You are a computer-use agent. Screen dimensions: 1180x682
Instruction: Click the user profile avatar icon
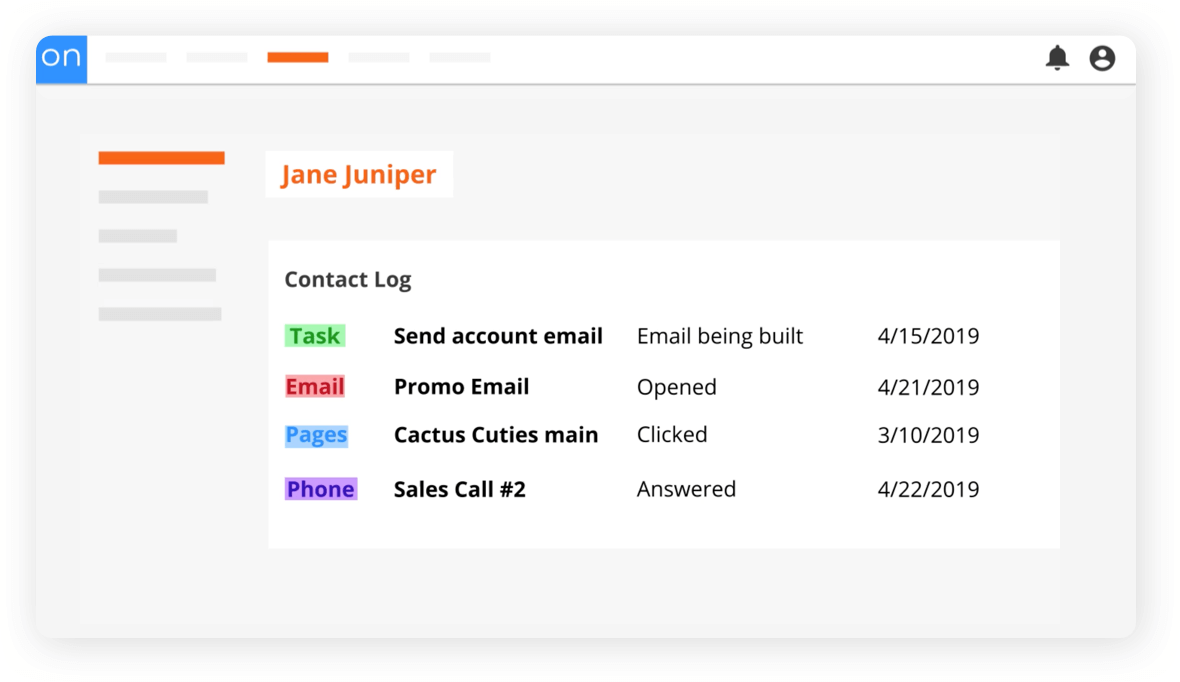coord(1101,58)
